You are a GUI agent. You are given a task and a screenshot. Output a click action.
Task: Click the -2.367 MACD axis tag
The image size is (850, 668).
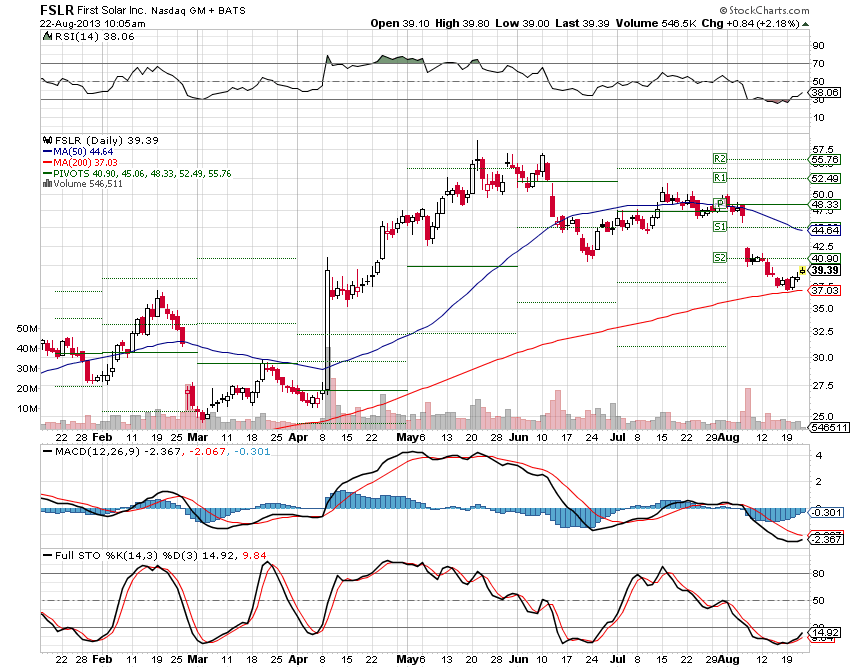pyautogui.click(x=826, y=539)
